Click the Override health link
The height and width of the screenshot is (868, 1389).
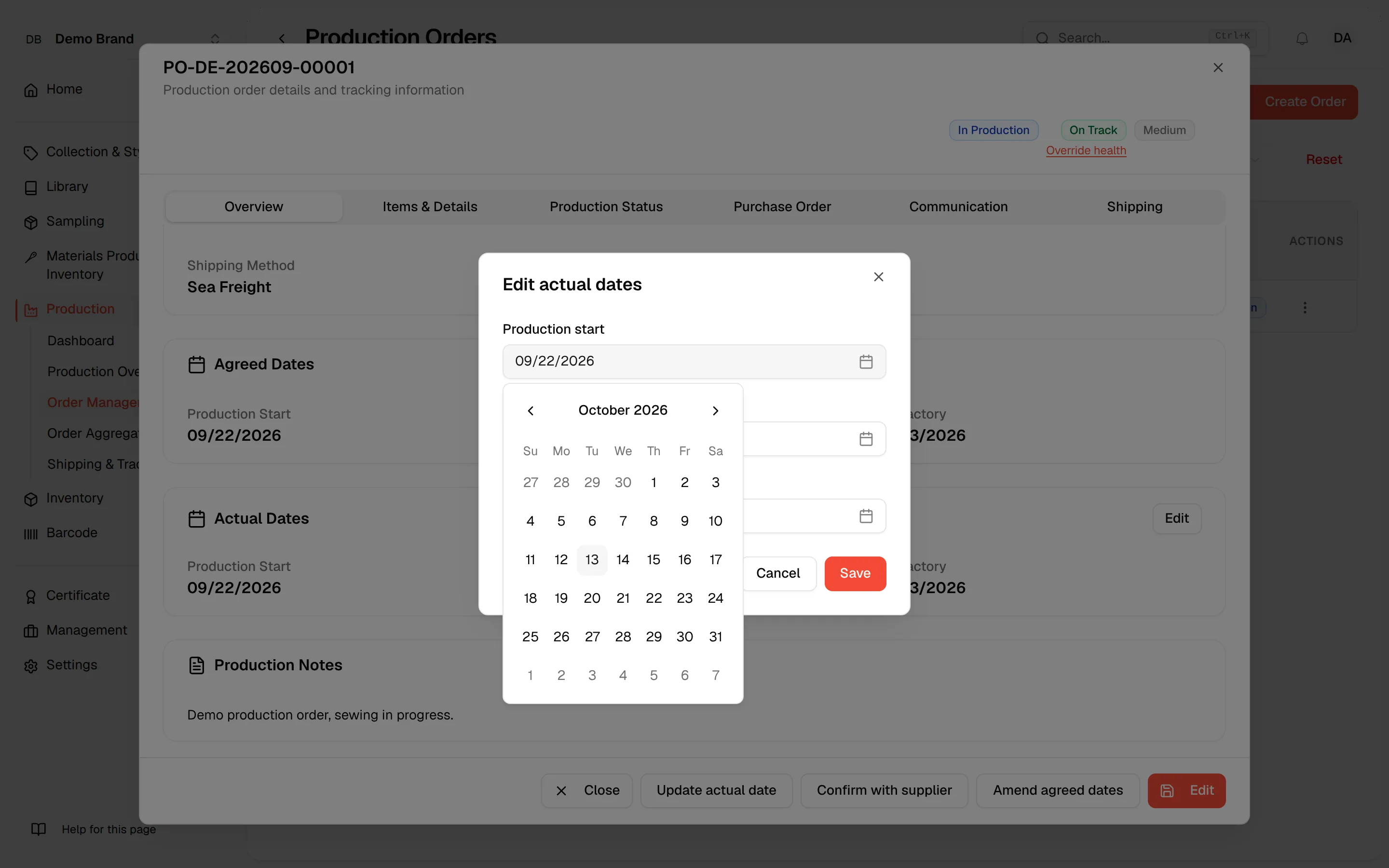pos(1086,150)
